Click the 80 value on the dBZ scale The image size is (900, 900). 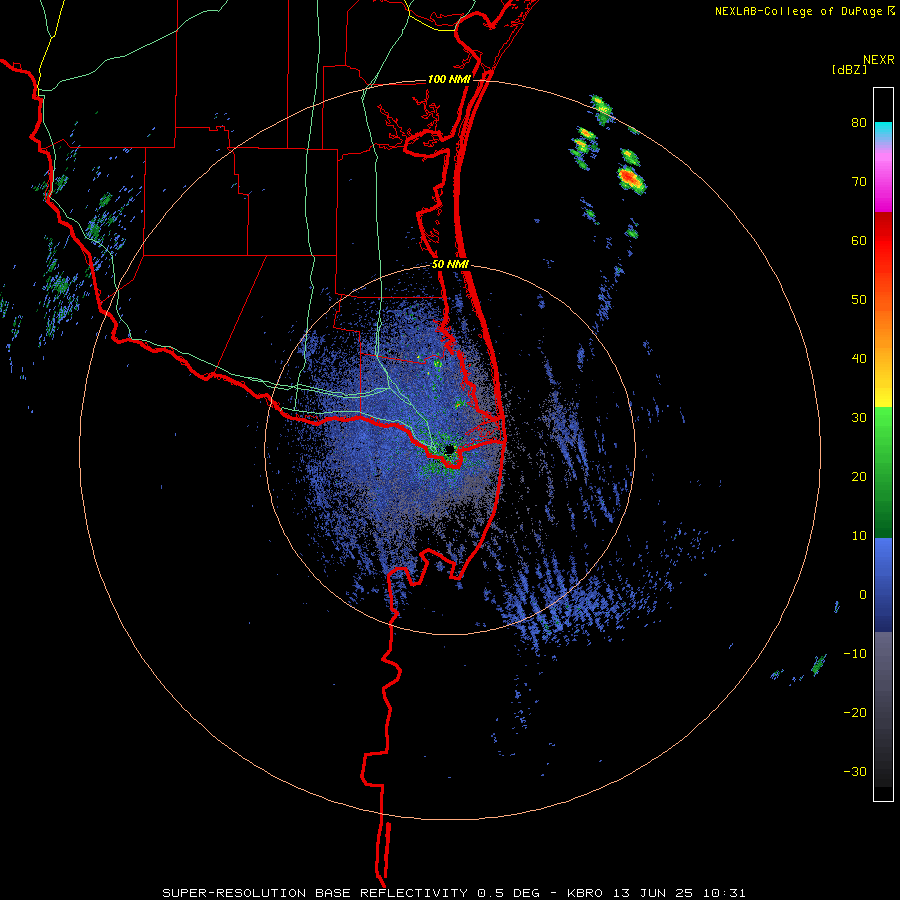point(859,123)
